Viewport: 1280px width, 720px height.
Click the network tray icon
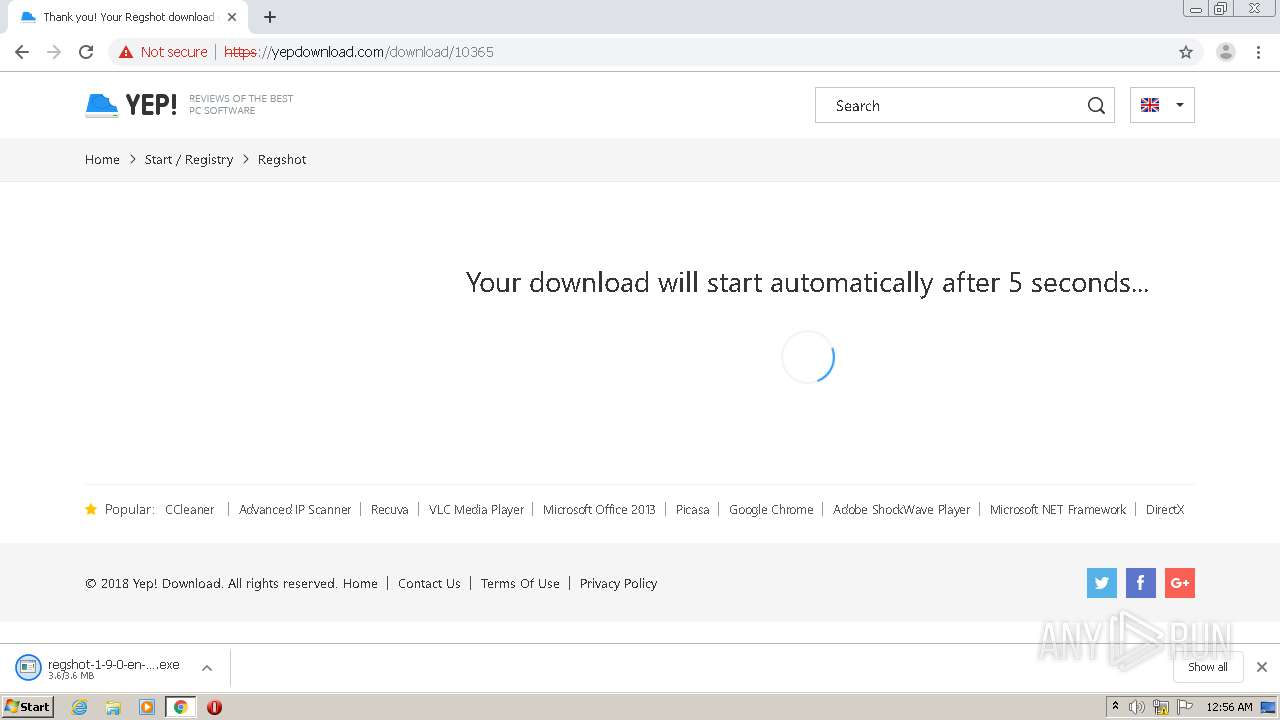tap(1161, 707)
